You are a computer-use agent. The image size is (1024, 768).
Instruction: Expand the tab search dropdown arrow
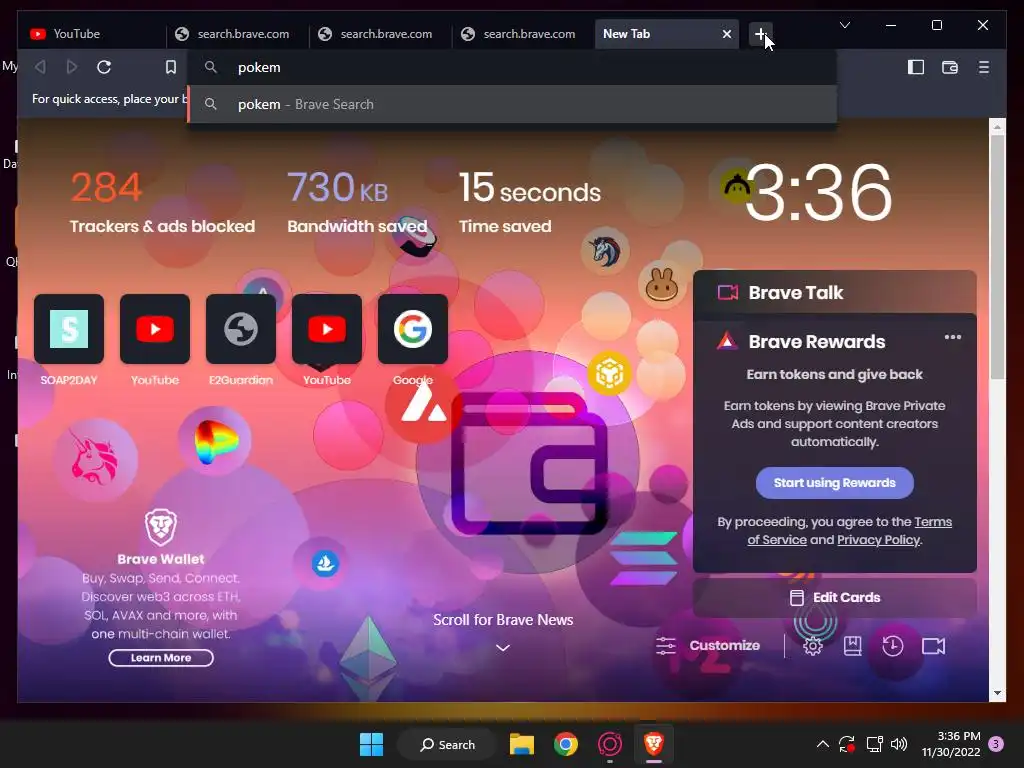(x=844, y=25)
